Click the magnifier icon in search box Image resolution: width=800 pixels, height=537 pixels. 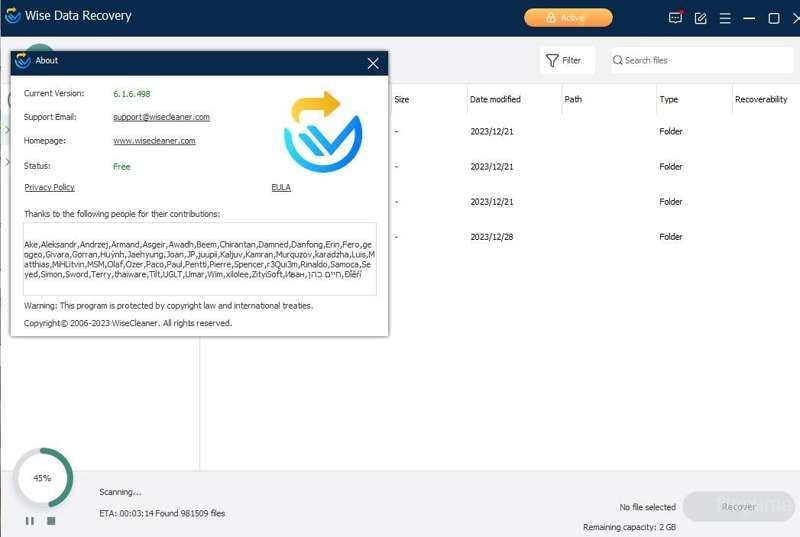[618, 60]
